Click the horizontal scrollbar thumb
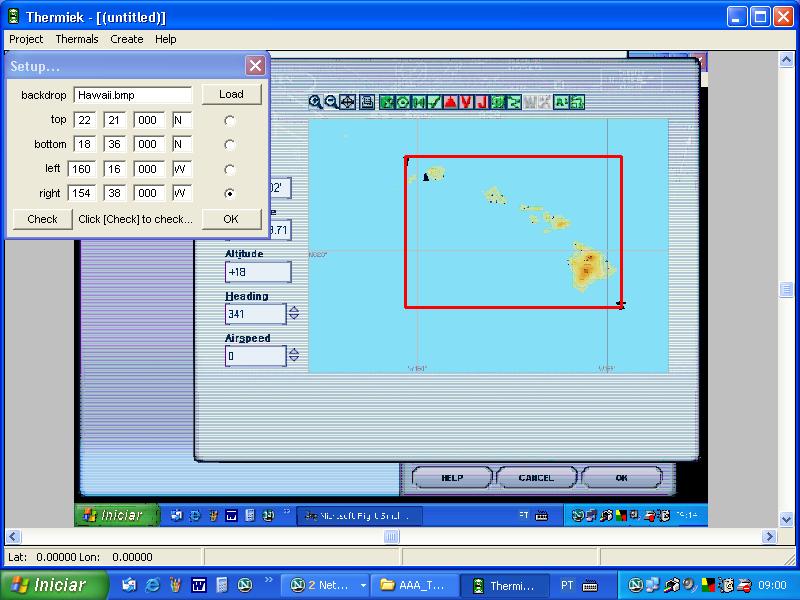Viewport: 800px width, 600px height. pyautogui.click(x=392, y=537)
